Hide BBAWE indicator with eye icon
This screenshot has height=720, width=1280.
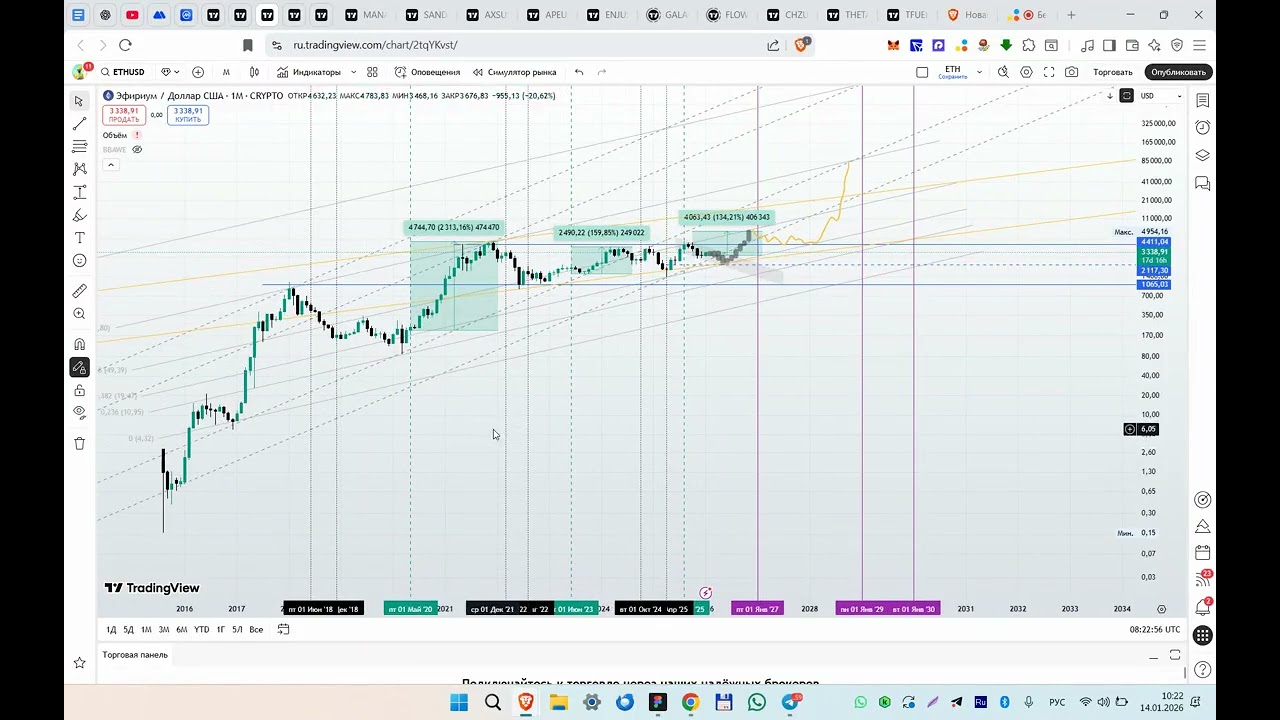click(x=137, y=149)
